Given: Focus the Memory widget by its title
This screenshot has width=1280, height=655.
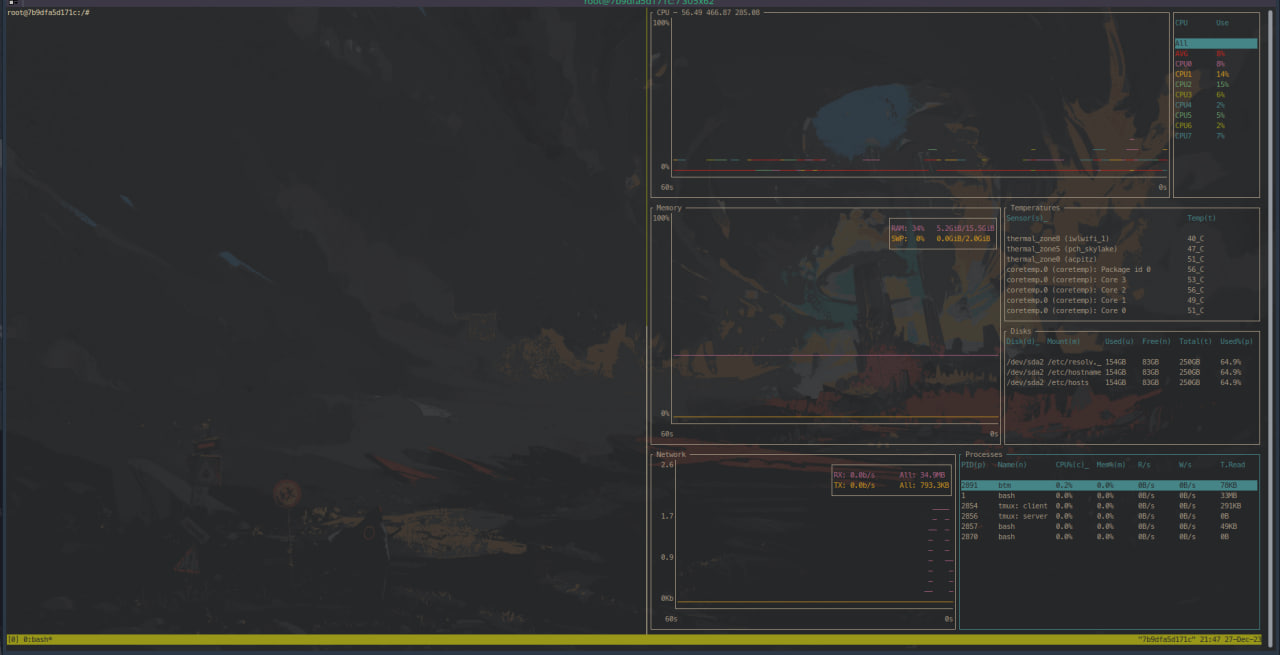Looking at the screenshot, I should (x=669, y=208).
